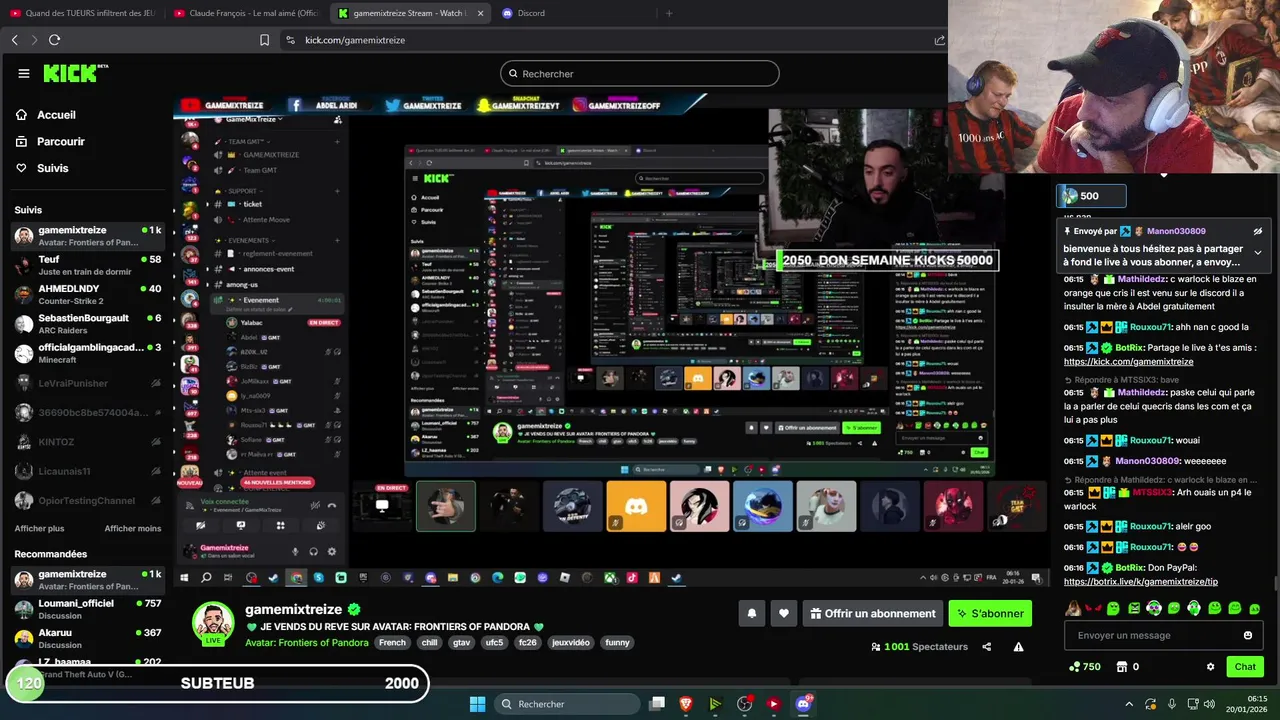The image size is (1280, 720).
Task: Open the kick.com/gamemixtreize link in chat
Action: [x=1128, y=361]
